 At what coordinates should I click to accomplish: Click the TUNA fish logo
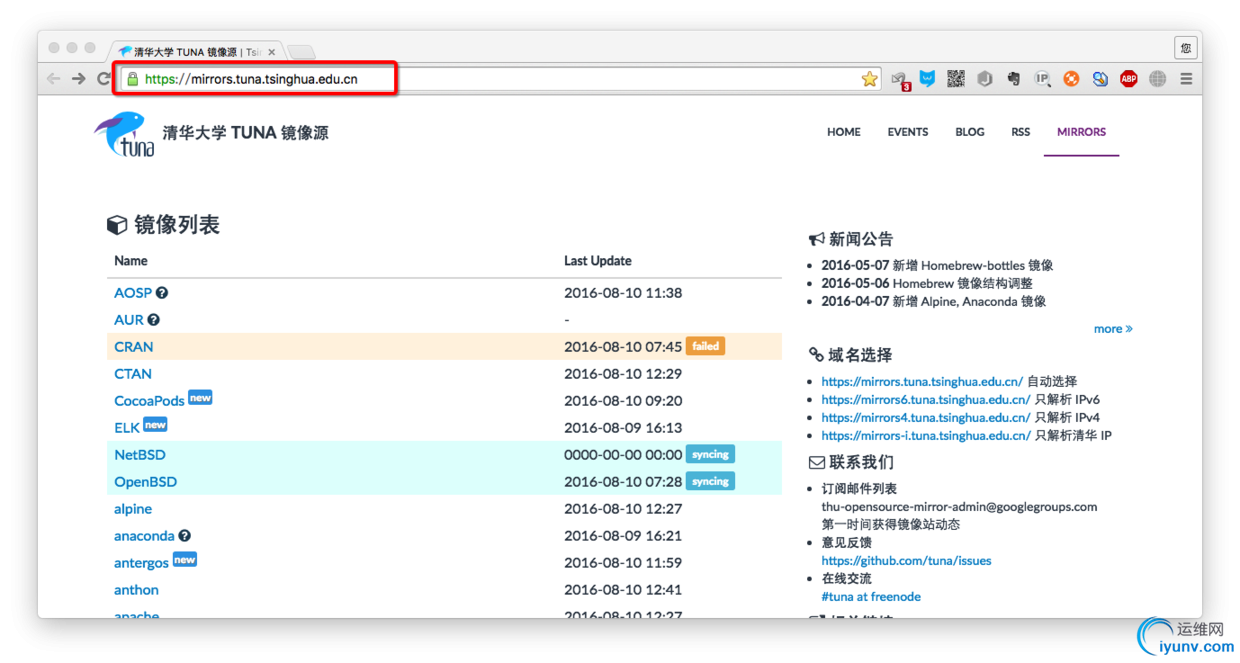(126, 134)
